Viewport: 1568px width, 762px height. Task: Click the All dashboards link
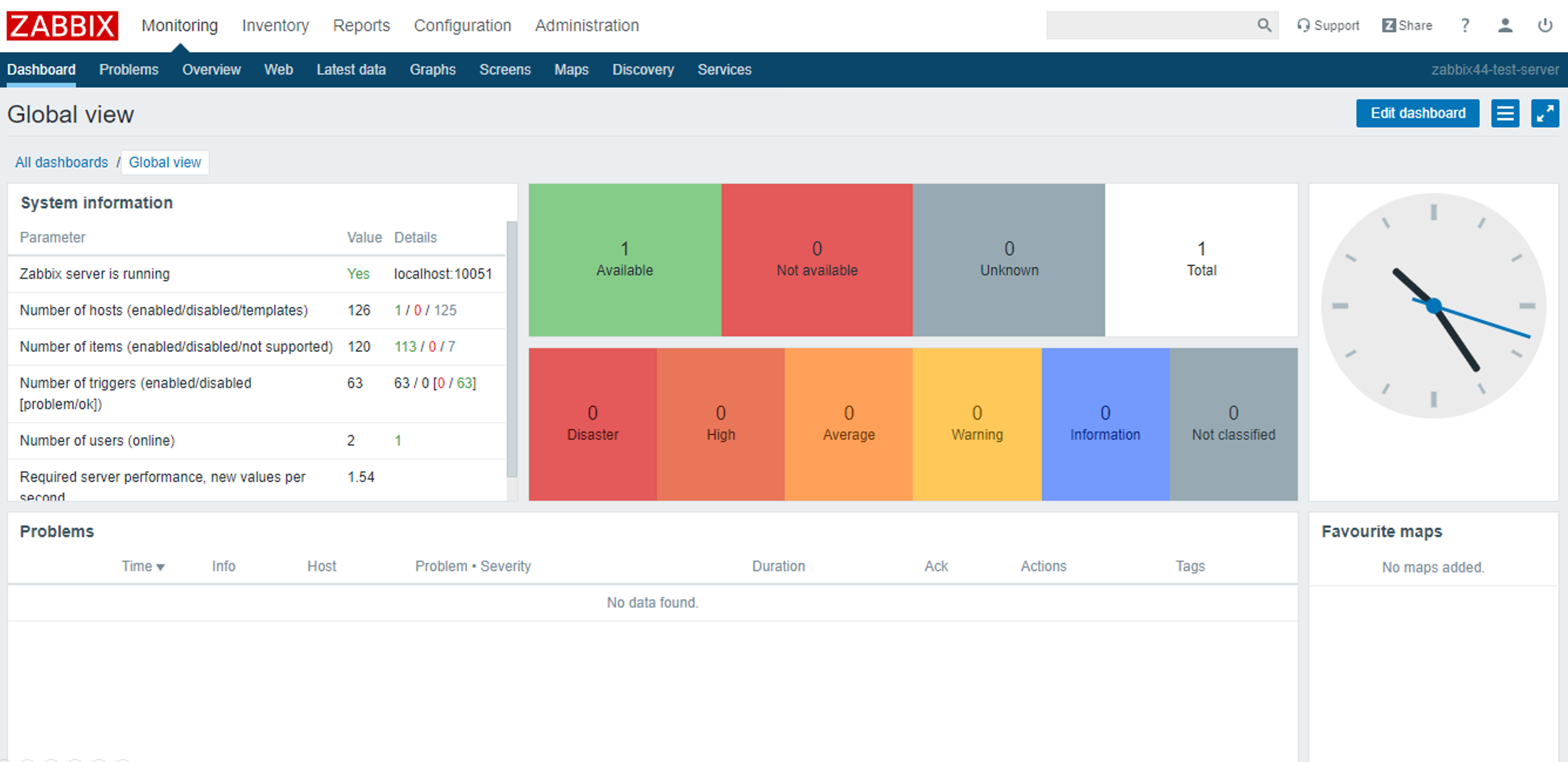tap(61, 162)
